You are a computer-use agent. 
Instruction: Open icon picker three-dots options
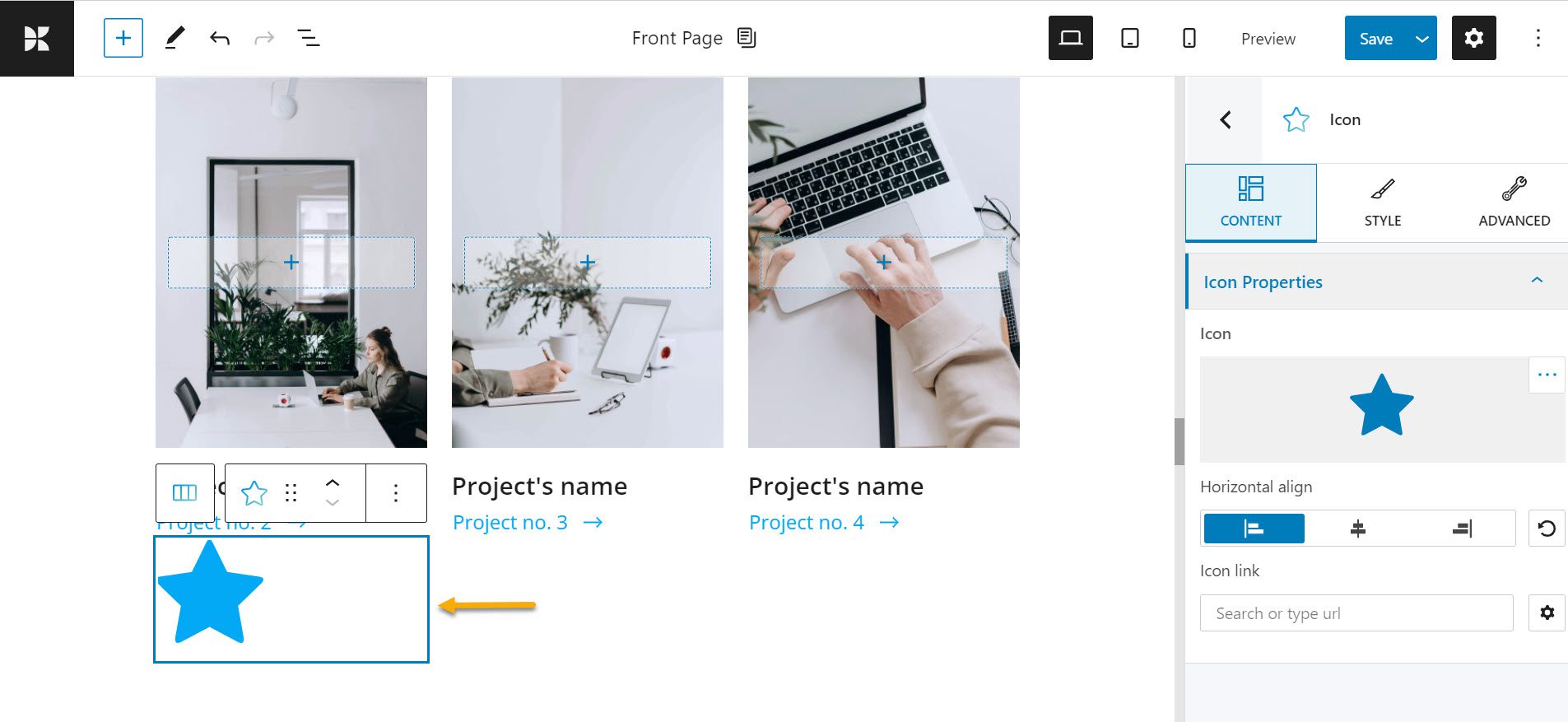(x=1547, y=375)
